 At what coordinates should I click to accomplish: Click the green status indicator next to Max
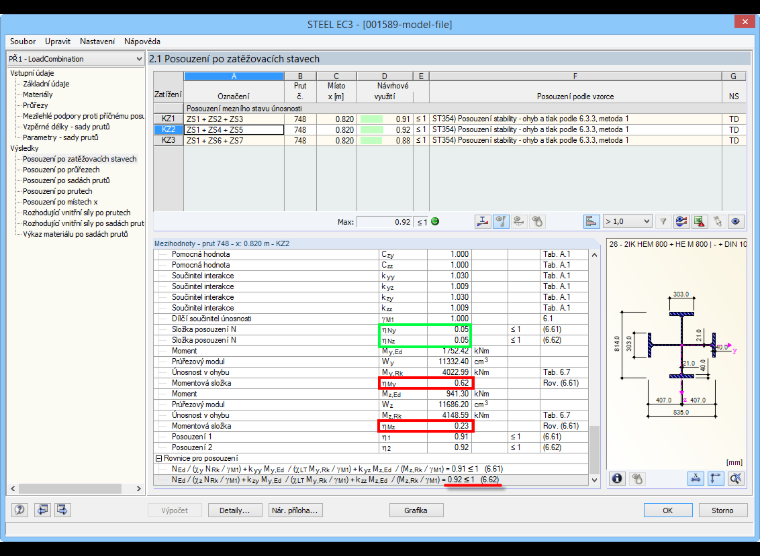[435, 222]
